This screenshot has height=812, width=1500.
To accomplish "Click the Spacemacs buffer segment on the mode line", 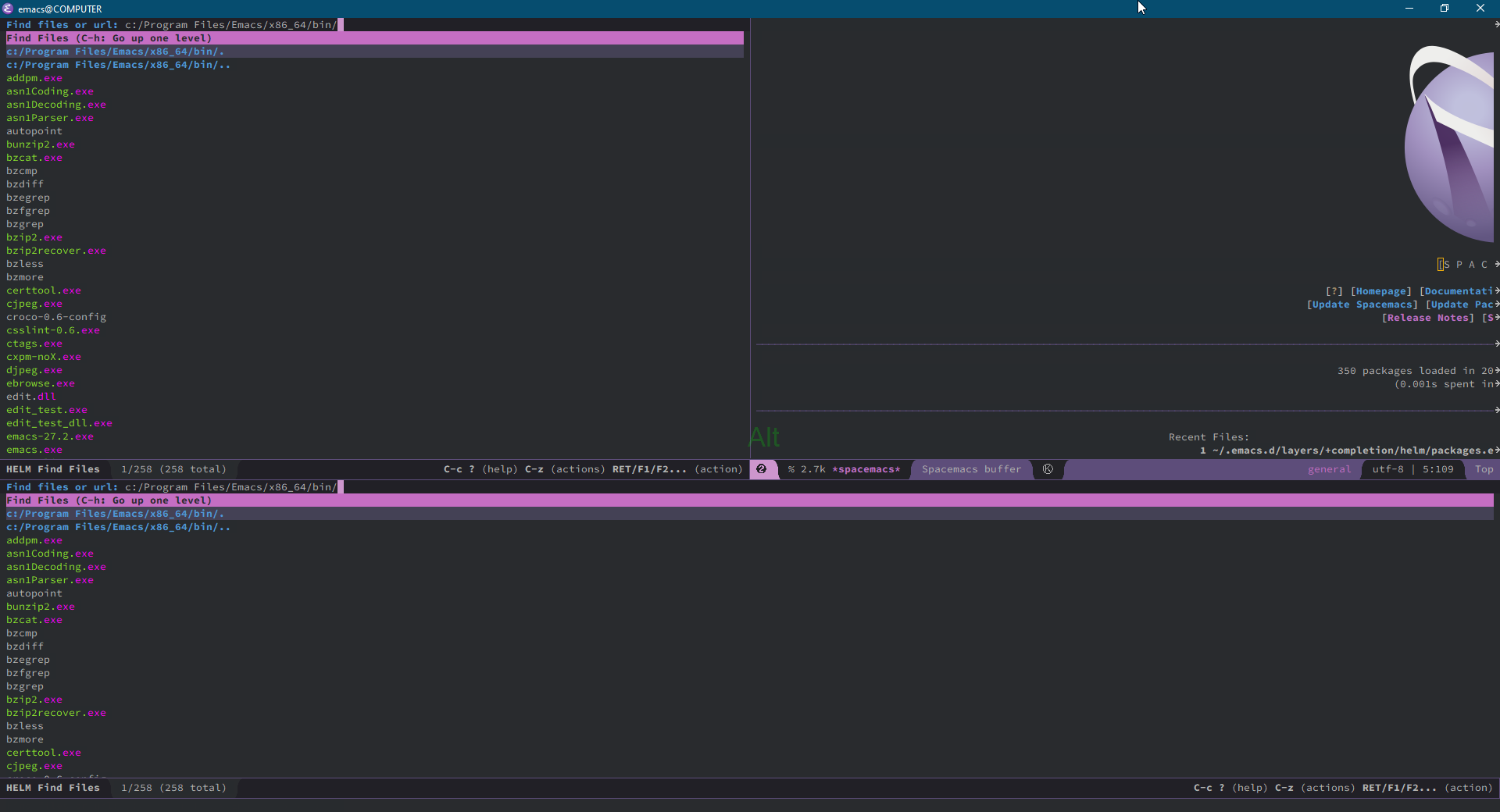I will tap(971, 469).
